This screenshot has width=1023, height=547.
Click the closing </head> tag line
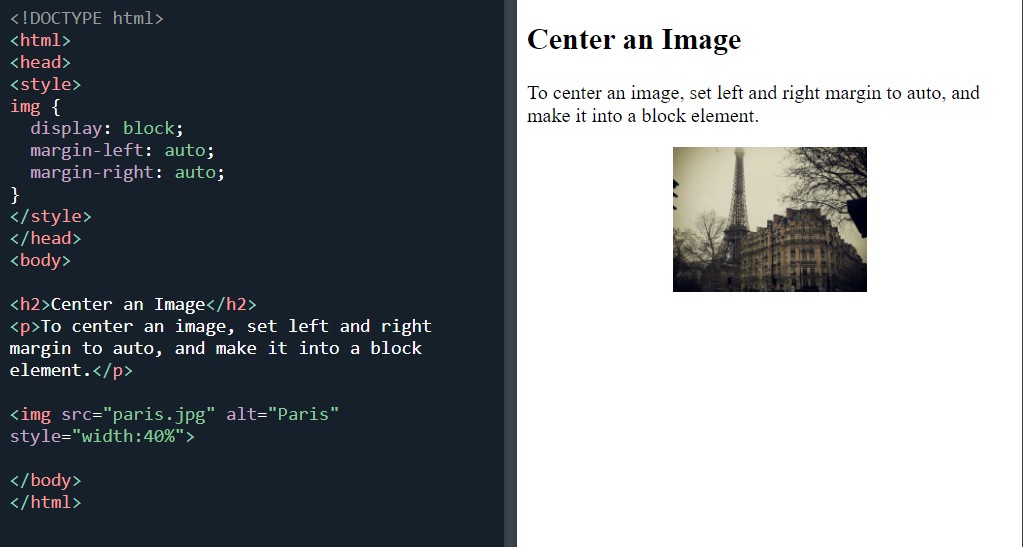coord(46,238)
